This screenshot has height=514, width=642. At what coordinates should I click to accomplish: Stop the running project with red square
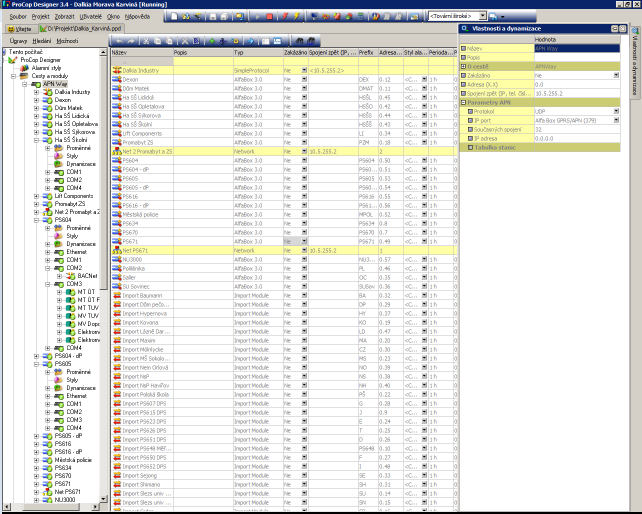tap(269, 16)
